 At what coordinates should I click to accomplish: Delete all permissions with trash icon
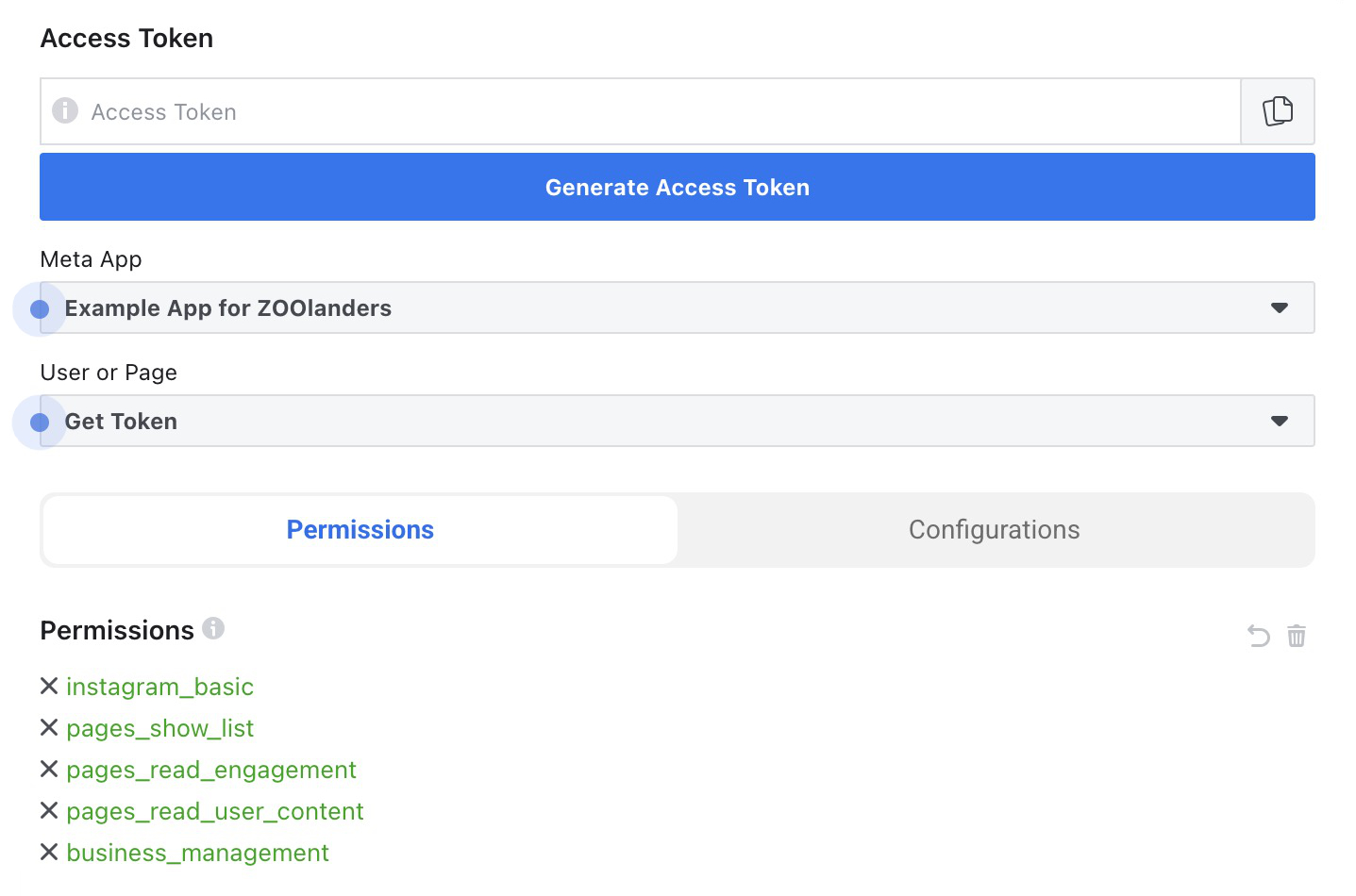click(1297, 636)
